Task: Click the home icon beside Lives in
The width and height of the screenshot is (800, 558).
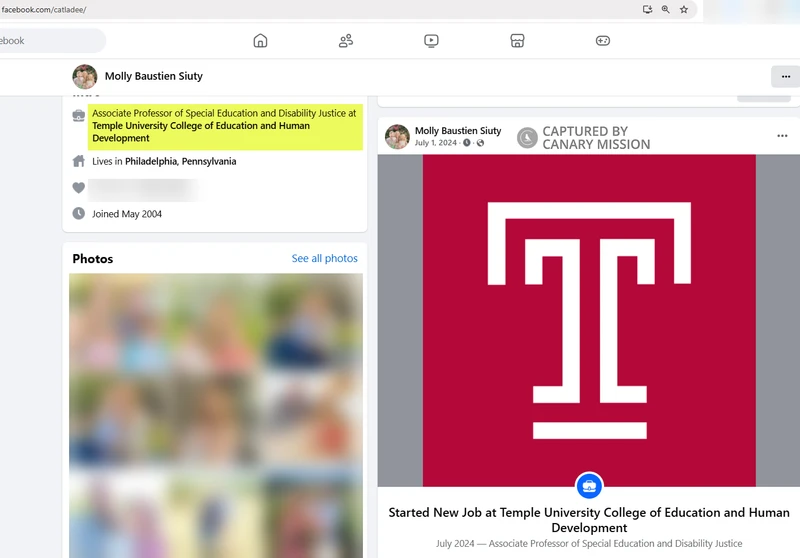Action: 79,161
